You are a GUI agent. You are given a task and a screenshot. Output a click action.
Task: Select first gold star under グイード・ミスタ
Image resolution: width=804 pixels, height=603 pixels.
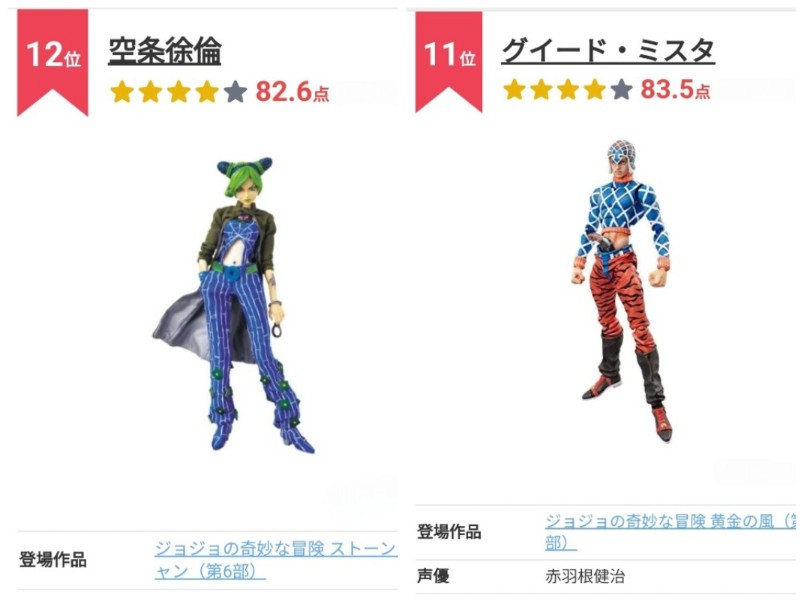click(x=514, y=89)
